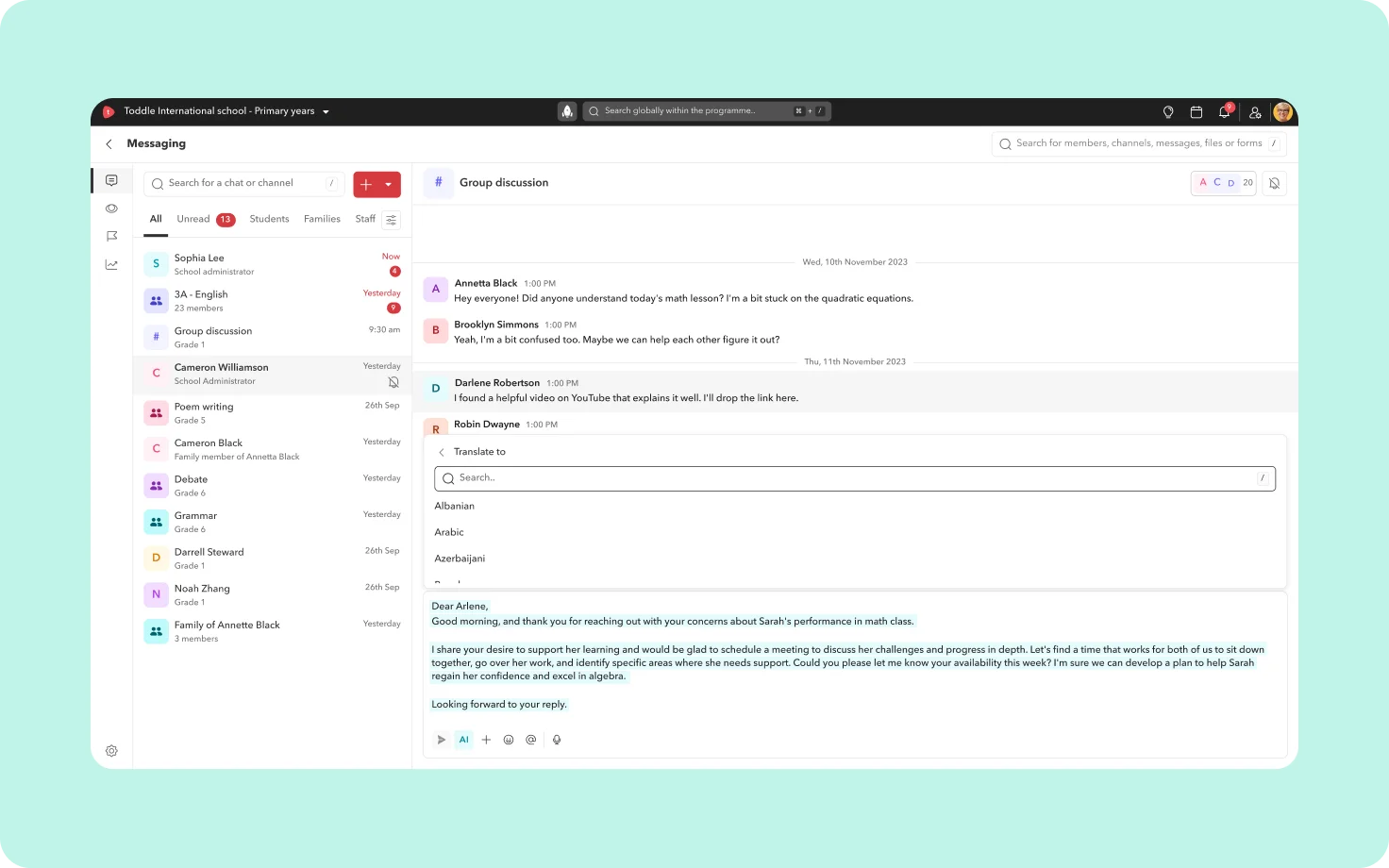The image size is (1389, 868).
Task: Send the drafted message
Action: tap(441, 740)
